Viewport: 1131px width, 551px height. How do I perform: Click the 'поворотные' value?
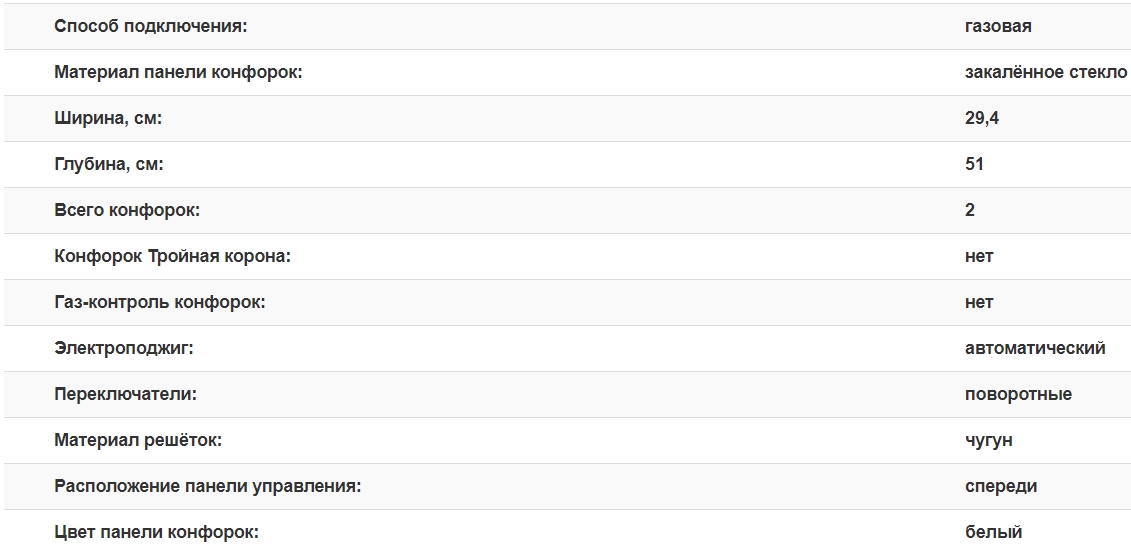point(1018,395)
